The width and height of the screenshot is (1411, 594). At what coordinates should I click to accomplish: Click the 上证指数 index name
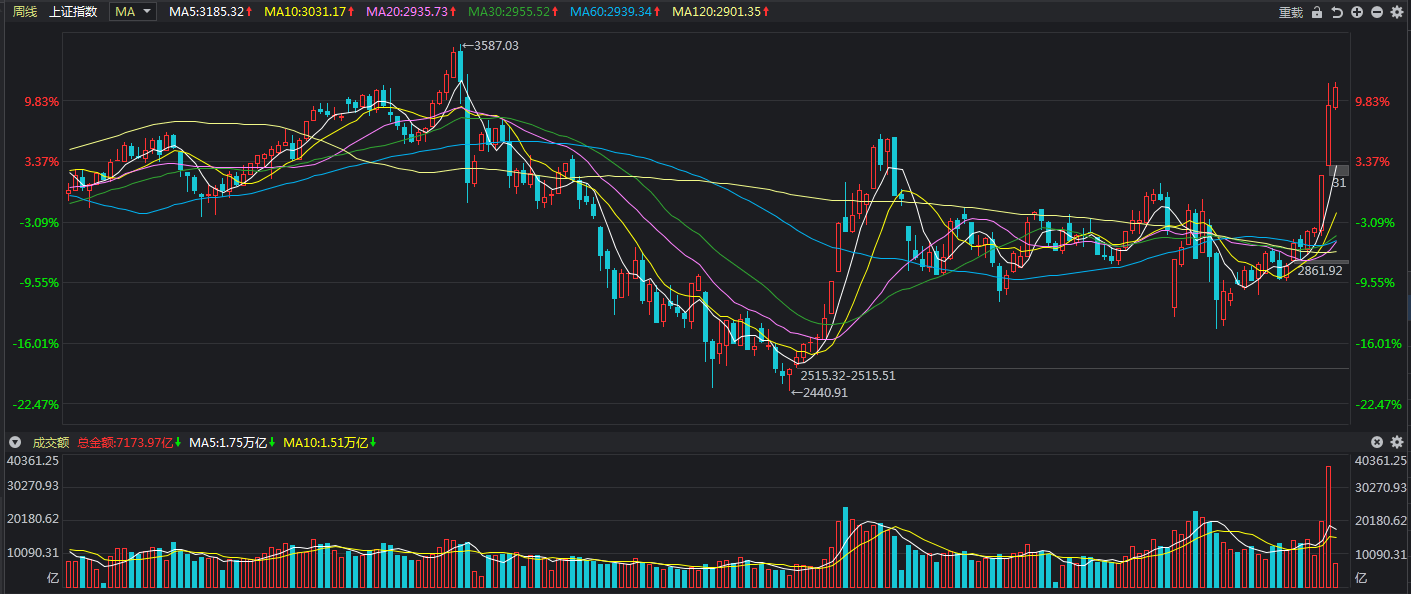click(x=73, y=11)
